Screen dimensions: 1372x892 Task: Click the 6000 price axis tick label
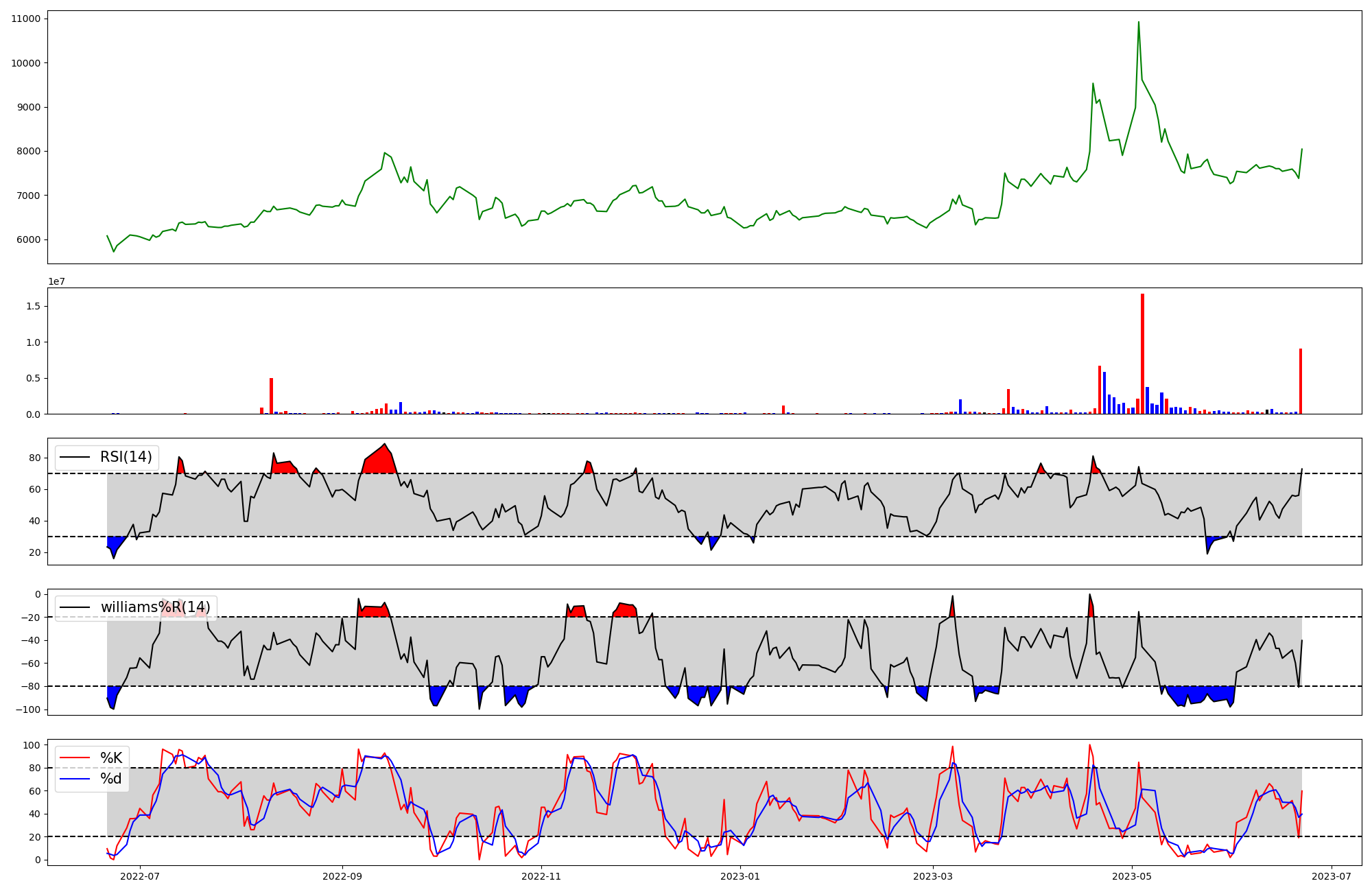click(28, 239)
